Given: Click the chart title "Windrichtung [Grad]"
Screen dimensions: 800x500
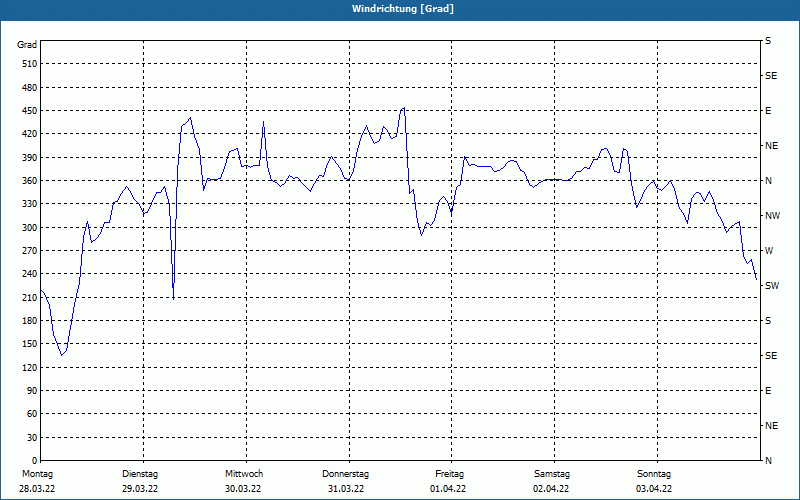Looking at the screenshot, I should 403,9.
